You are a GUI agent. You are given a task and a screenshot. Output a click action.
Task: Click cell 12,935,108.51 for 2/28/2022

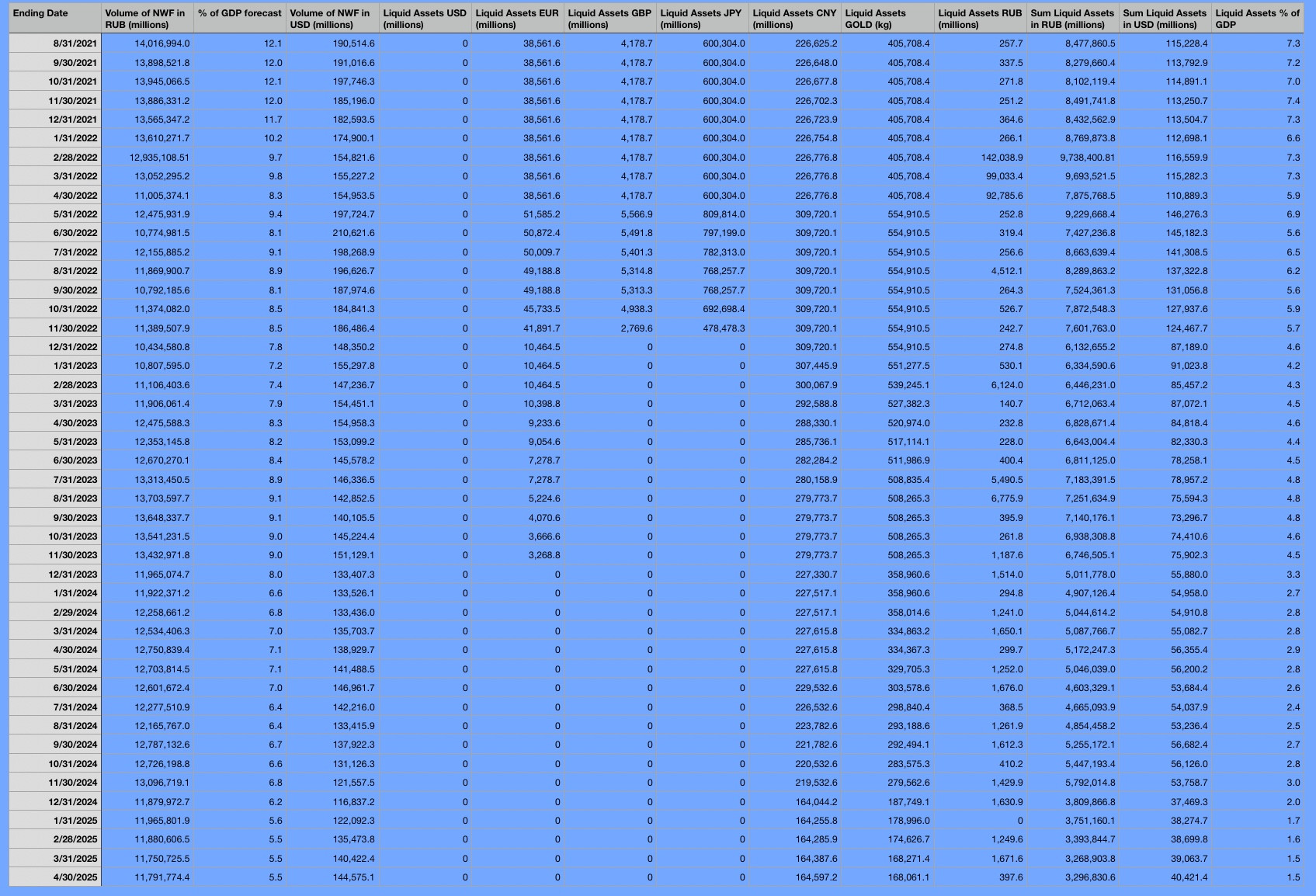[148, 157]
